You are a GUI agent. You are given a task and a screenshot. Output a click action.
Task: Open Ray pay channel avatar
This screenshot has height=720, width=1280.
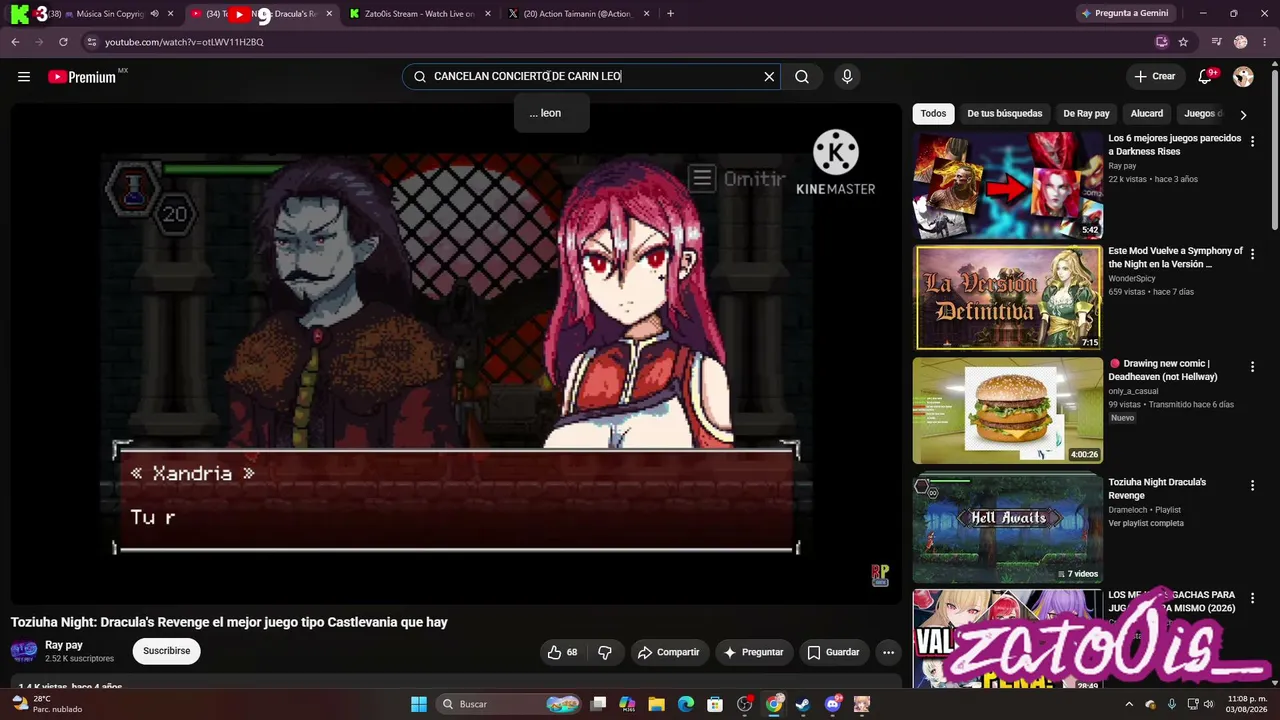click(x=24, y=652)
